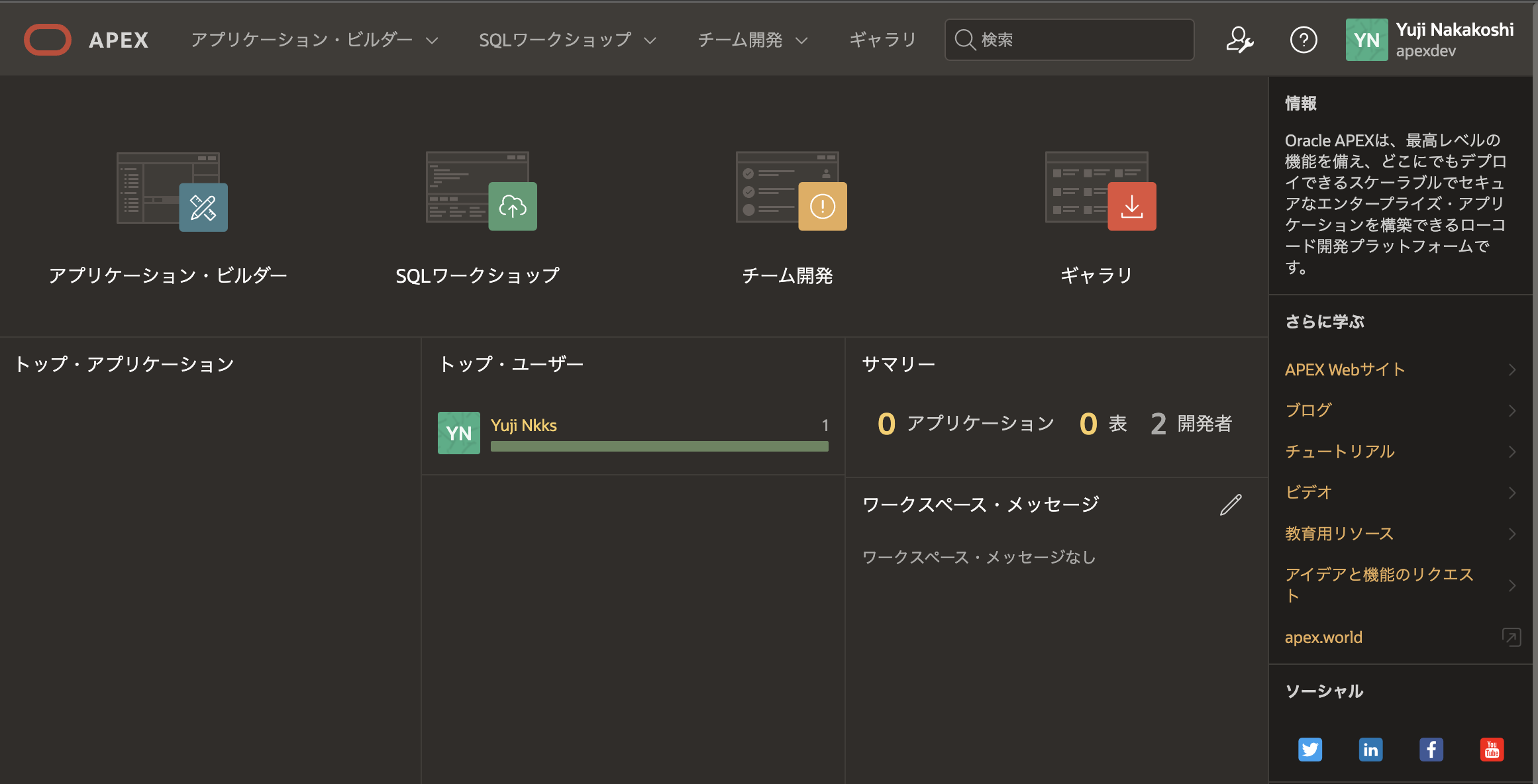Click Yuji Nkks activity progress bar
This screenshot has height=784, width=1538.
coord(659,446)
